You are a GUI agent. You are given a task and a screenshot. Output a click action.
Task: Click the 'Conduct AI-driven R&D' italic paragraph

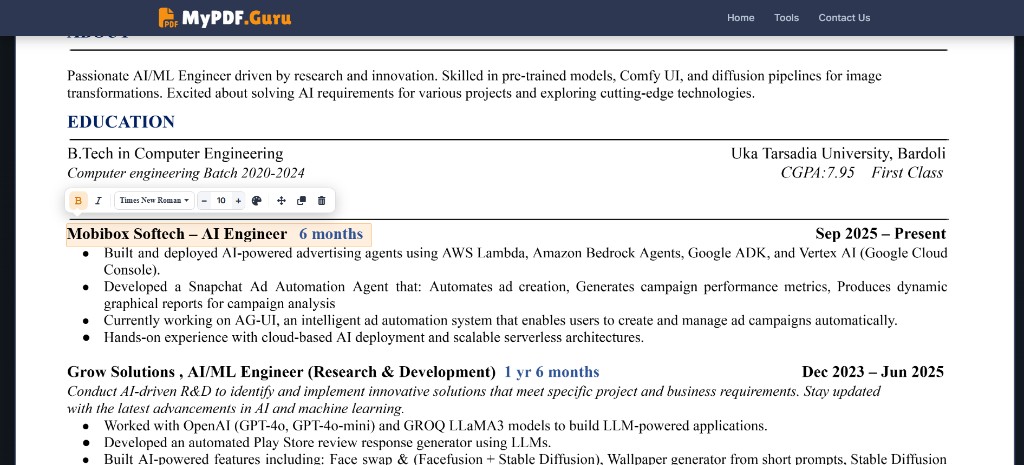pos(473,400)
